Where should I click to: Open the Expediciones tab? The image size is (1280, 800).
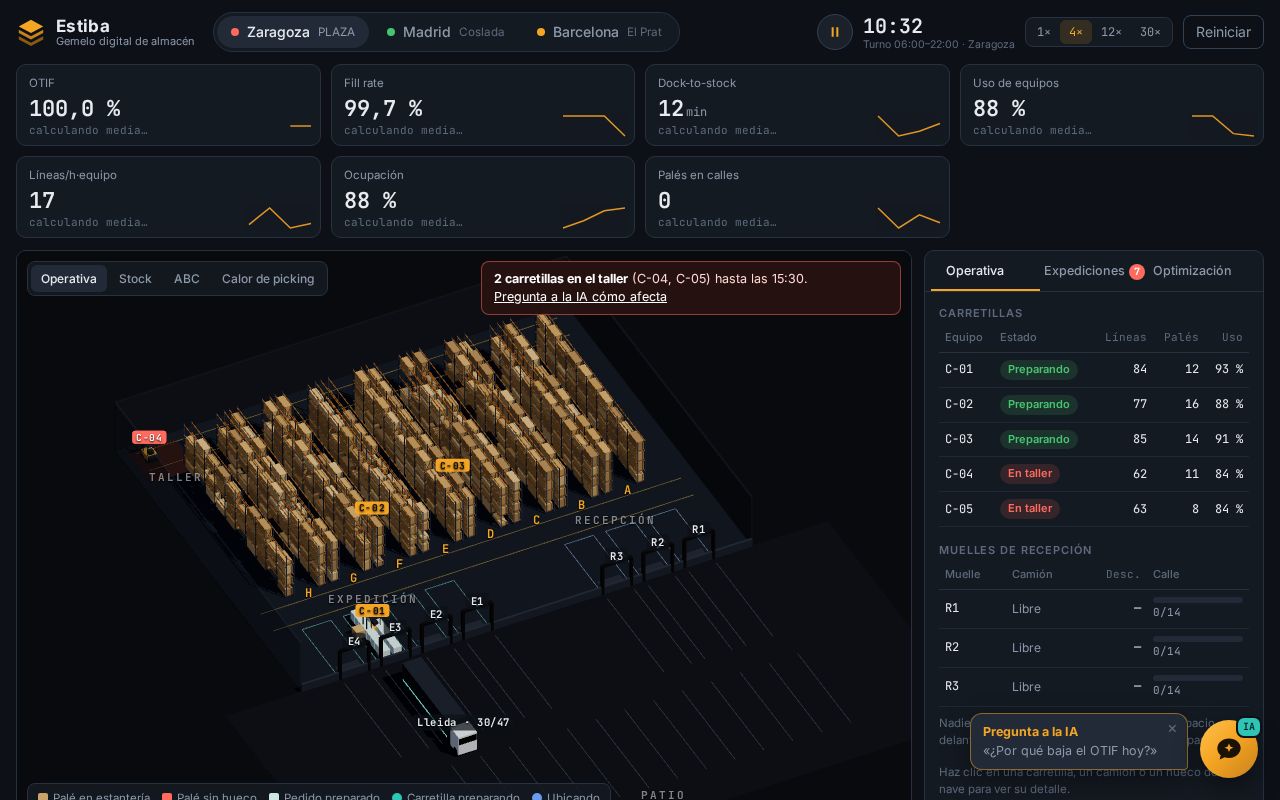1094,271
